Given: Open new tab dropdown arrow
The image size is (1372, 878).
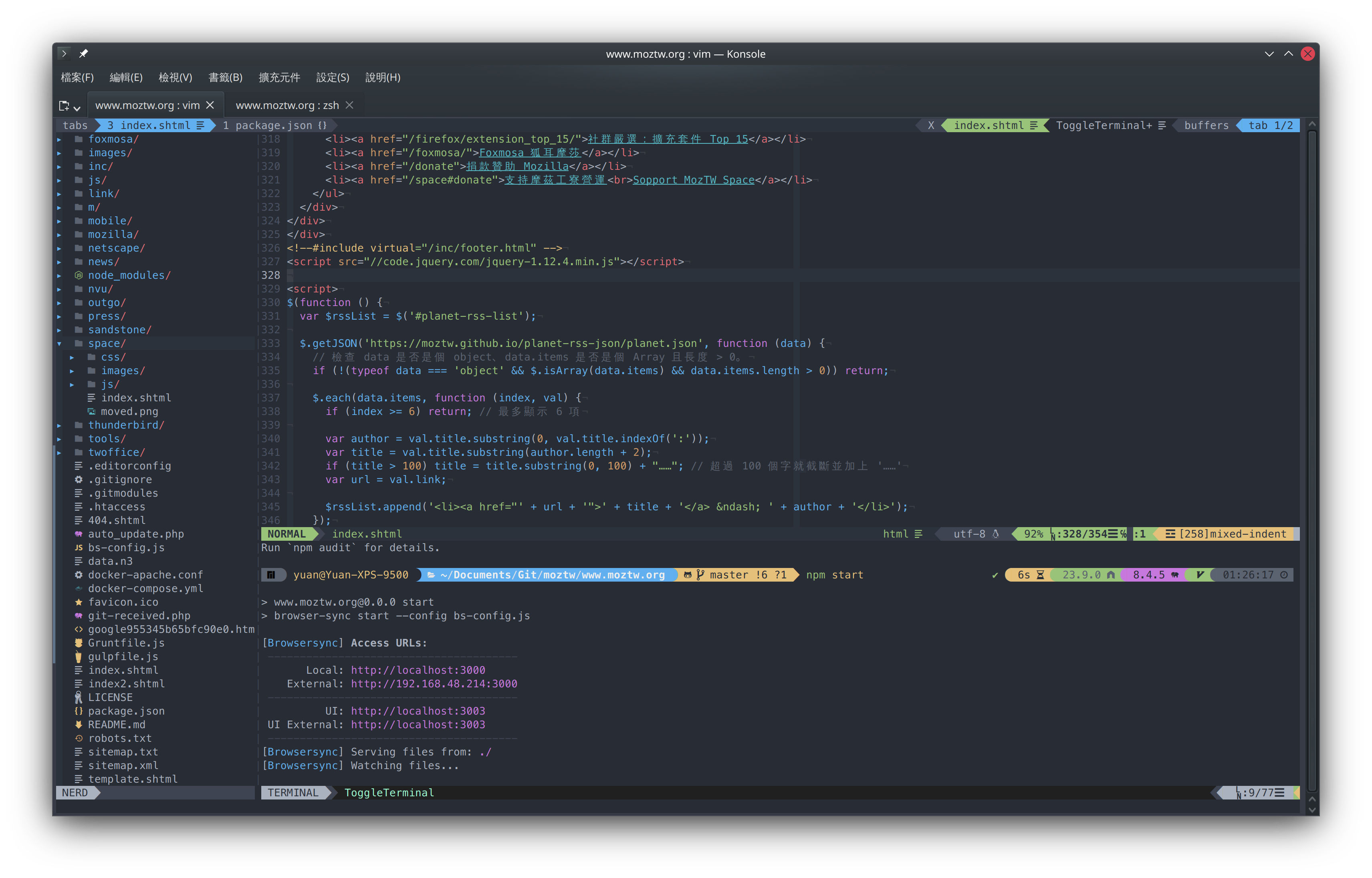Looking at the screenshot, I should [x=77, y=108].
